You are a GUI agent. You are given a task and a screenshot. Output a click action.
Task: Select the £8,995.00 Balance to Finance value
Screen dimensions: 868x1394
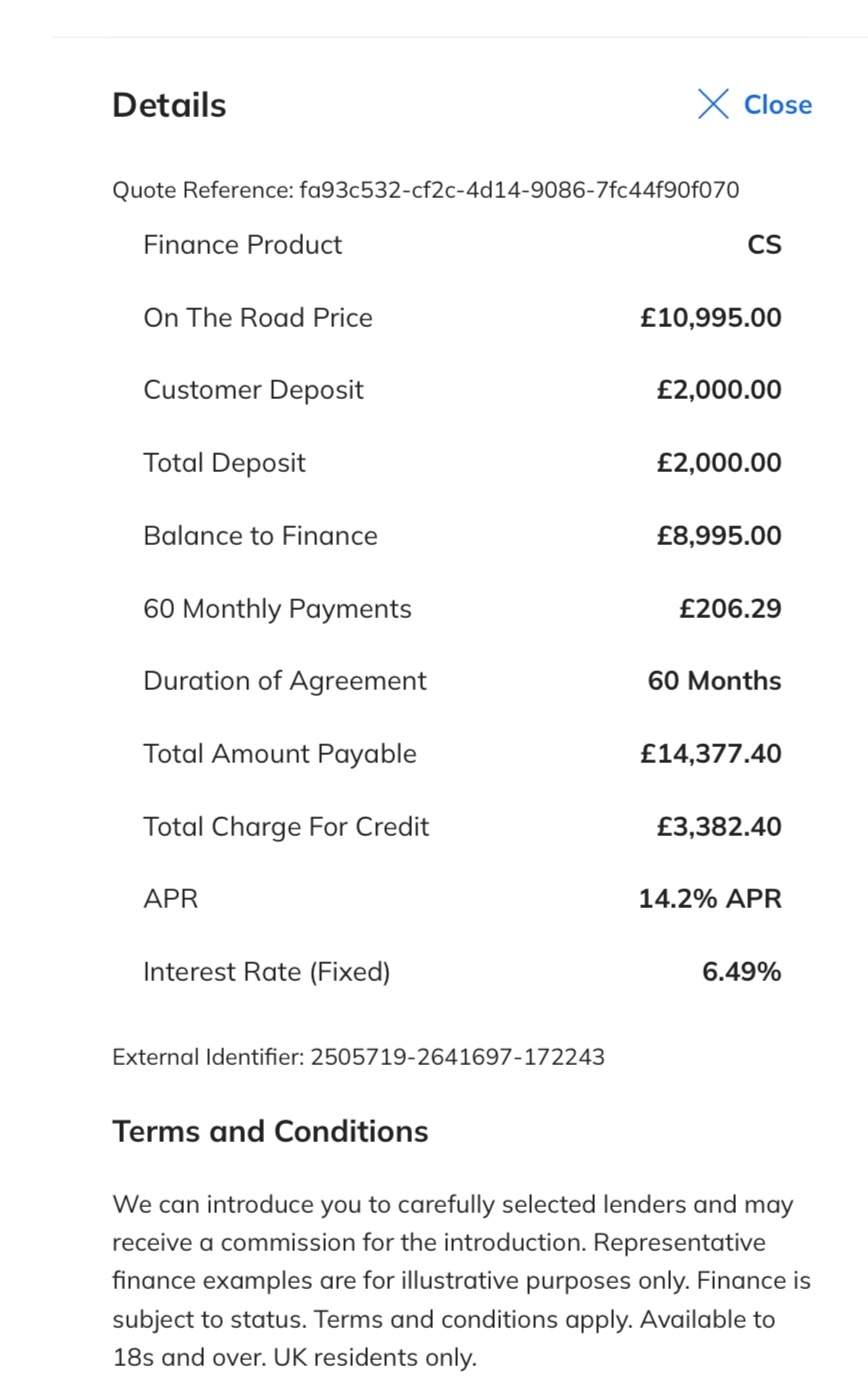[x=719, y=536]
